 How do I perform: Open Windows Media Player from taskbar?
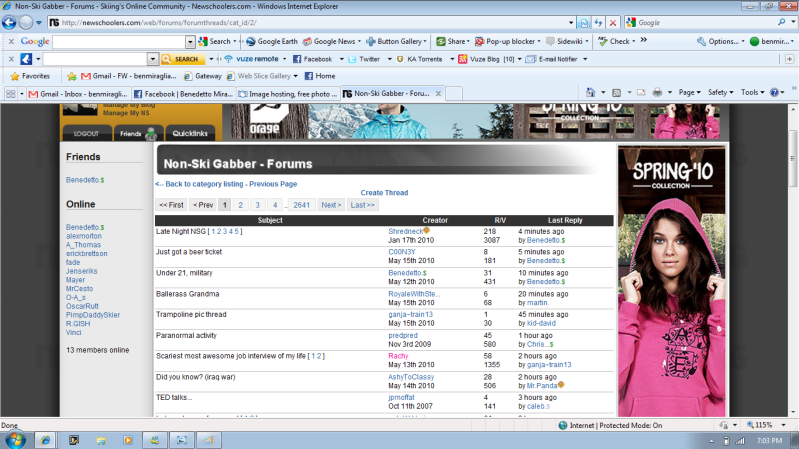coord(127,440)
